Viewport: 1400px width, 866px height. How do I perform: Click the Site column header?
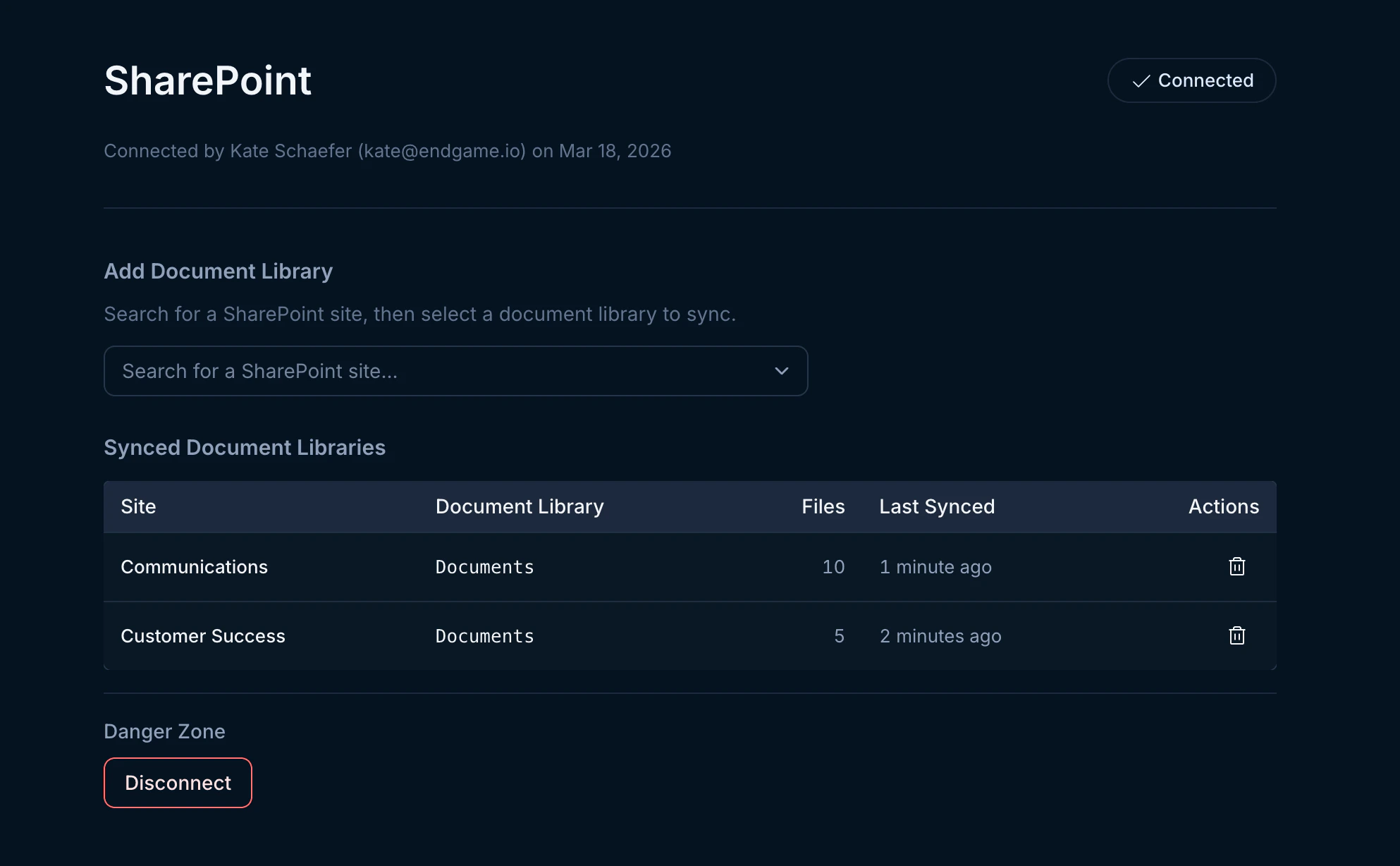tap(138, 506)
